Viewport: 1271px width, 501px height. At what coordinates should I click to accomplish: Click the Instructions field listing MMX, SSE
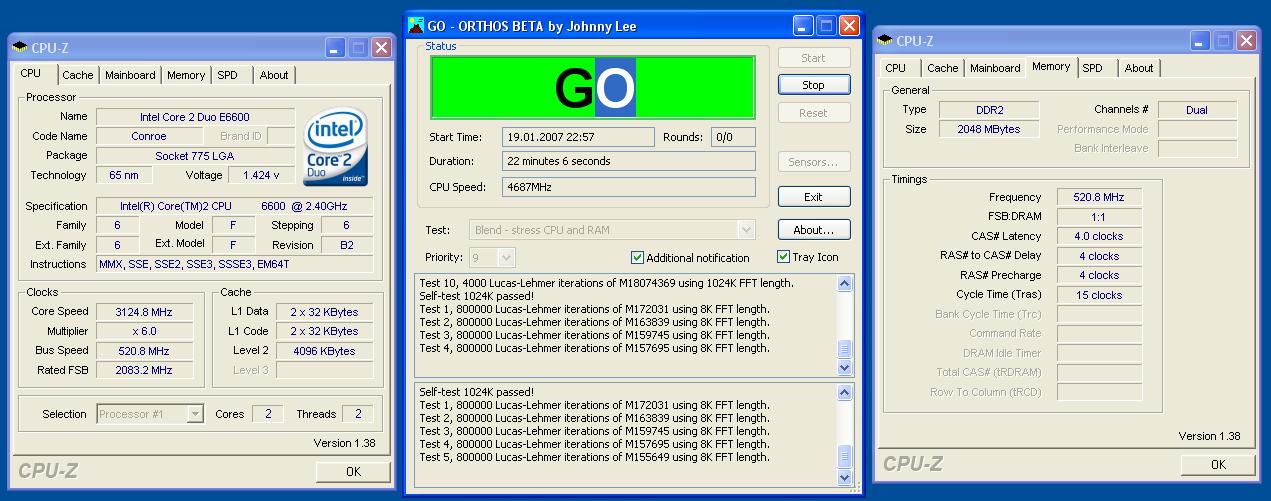coord(235,264)
